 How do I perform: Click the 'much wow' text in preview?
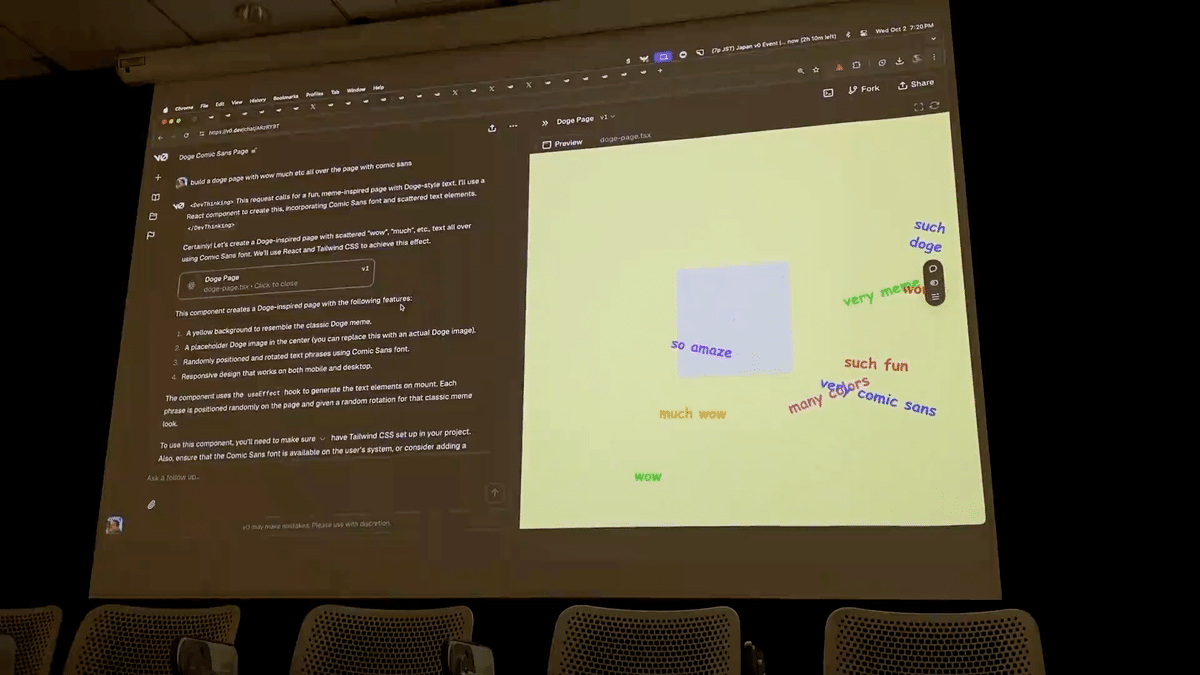point(692,413)
